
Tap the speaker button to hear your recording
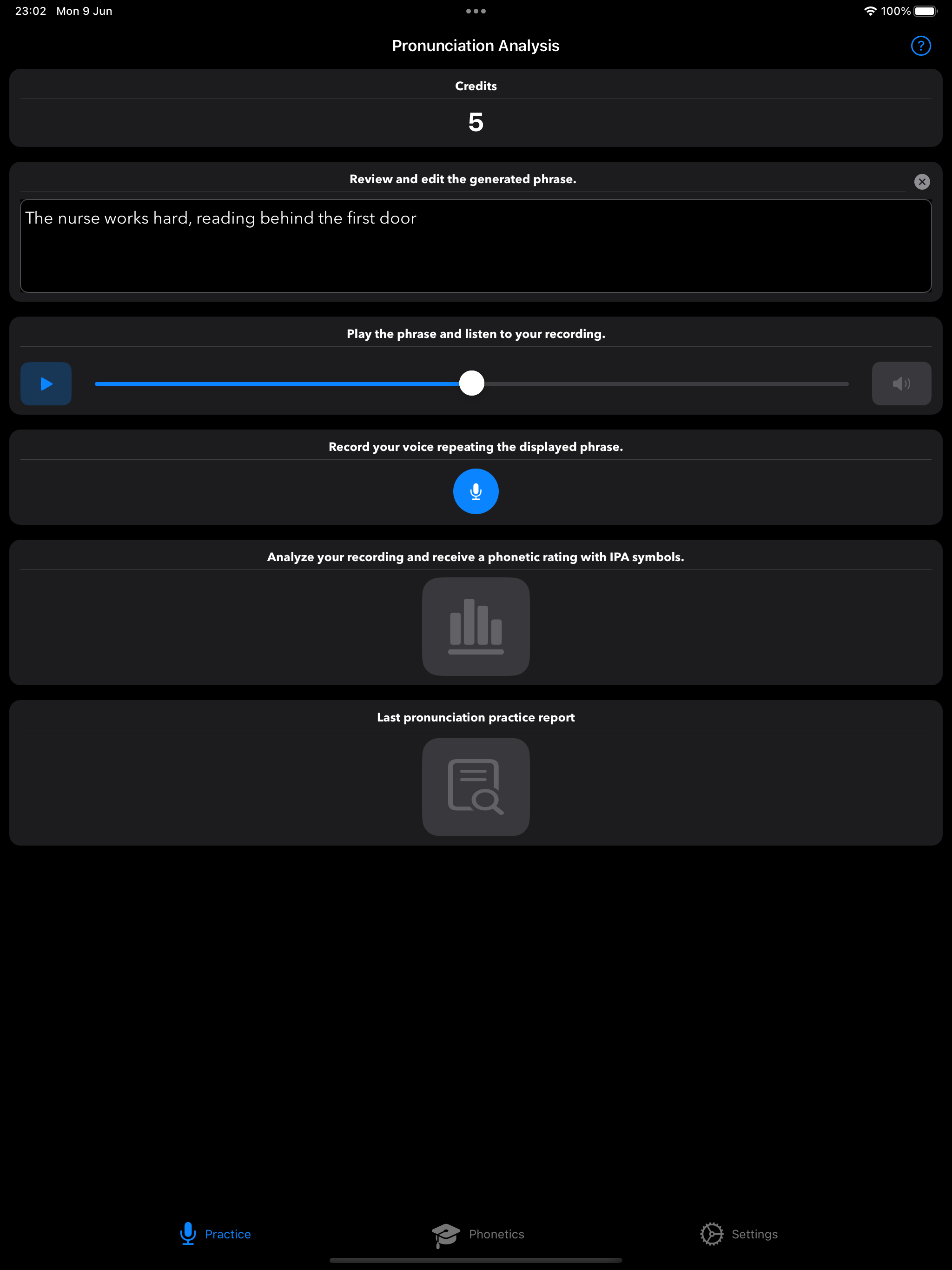tap(901, 384)
